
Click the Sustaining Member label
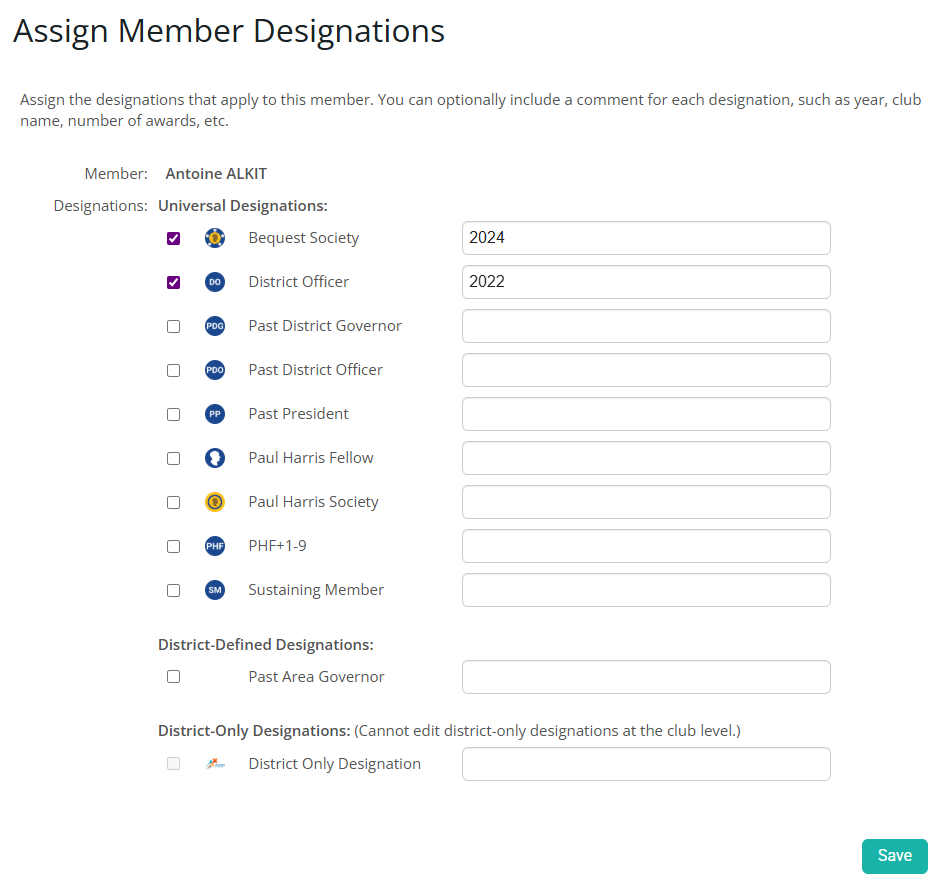(316, 591)
